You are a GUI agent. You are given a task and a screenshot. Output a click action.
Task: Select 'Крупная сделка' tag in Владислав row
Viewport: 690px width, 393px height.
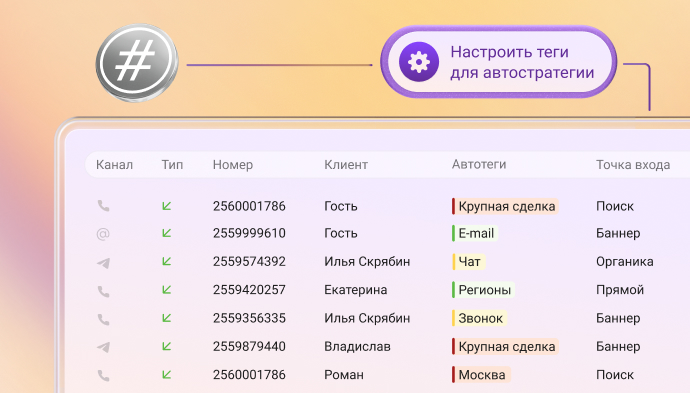(505, 346)
